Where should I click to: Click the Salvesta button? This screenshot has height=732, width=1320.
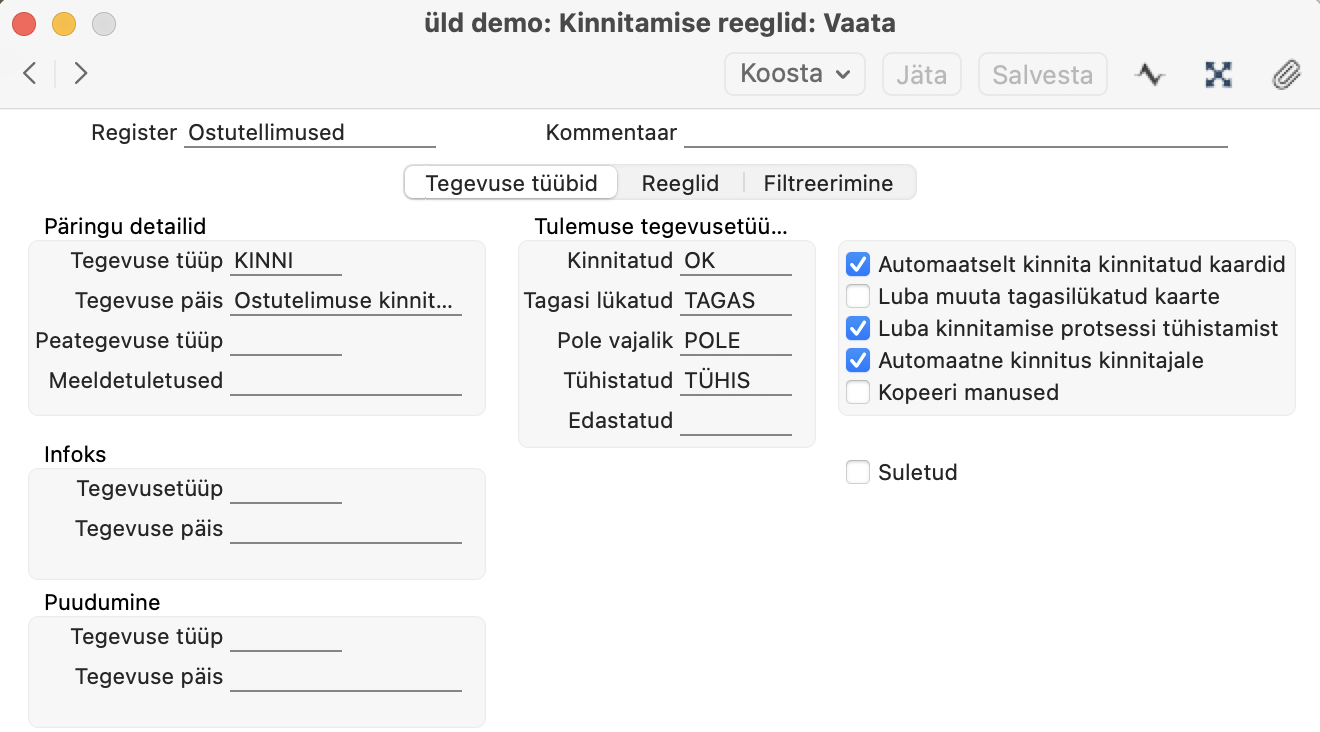pyautogui.click(x=1042, y=74)
